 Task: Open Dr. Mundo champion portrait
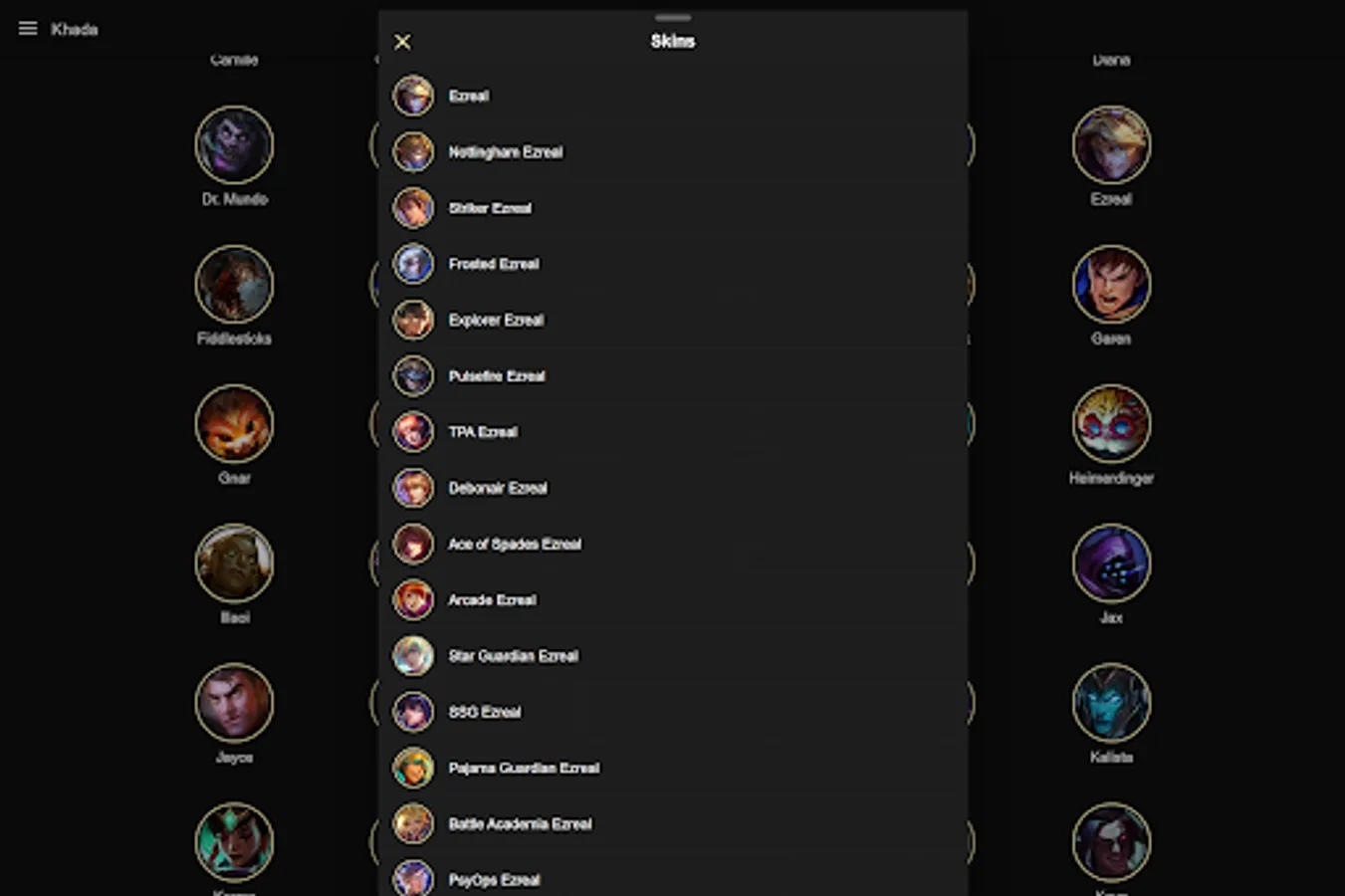(x=234, y=145)
